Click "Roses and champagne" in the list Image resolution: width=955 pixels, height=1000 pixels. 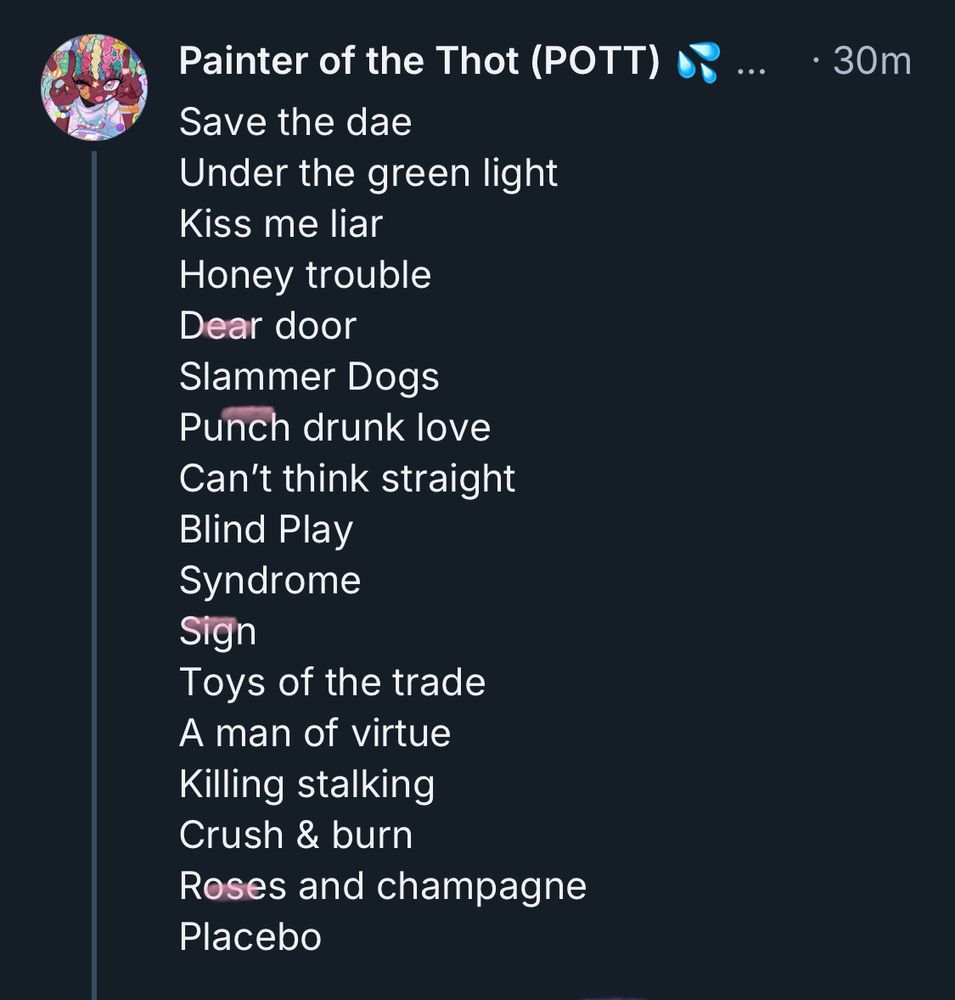[383, 887]
